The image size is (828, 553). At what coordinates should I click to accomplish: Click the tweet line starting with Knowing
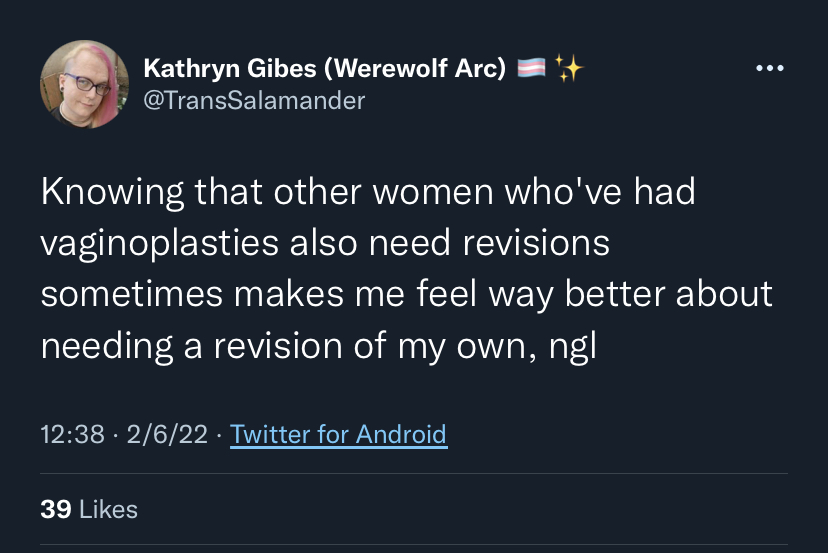coord(368,191)
